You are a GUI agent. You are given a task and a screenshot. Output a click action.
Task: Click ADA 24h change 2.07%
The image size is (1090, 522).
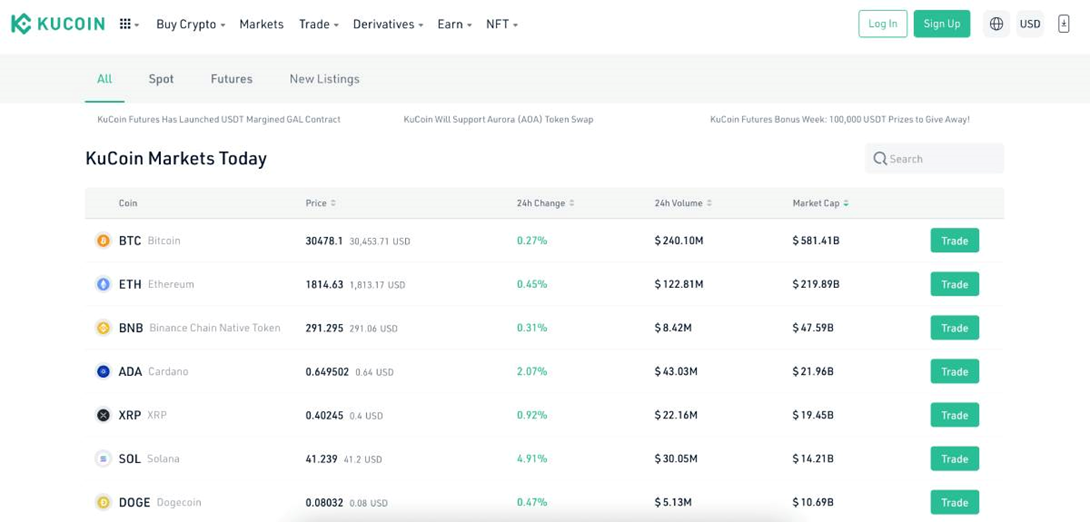pyautogui.click(x=532, y=371)
